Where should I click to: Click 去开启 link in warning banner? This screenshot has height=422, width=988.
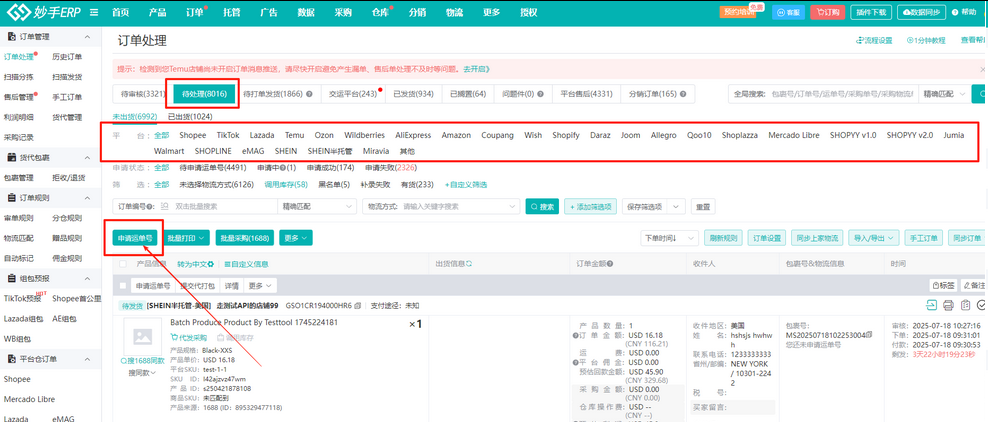[x=476, y=69]
